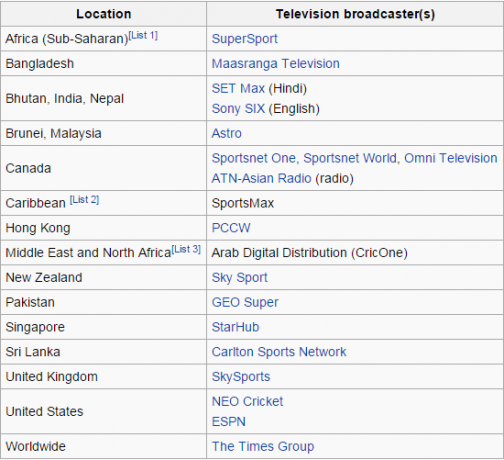Viewport: 504px width, 460px height.
Task: Select the United Kingdom cell
Action: tap(104, 377)
